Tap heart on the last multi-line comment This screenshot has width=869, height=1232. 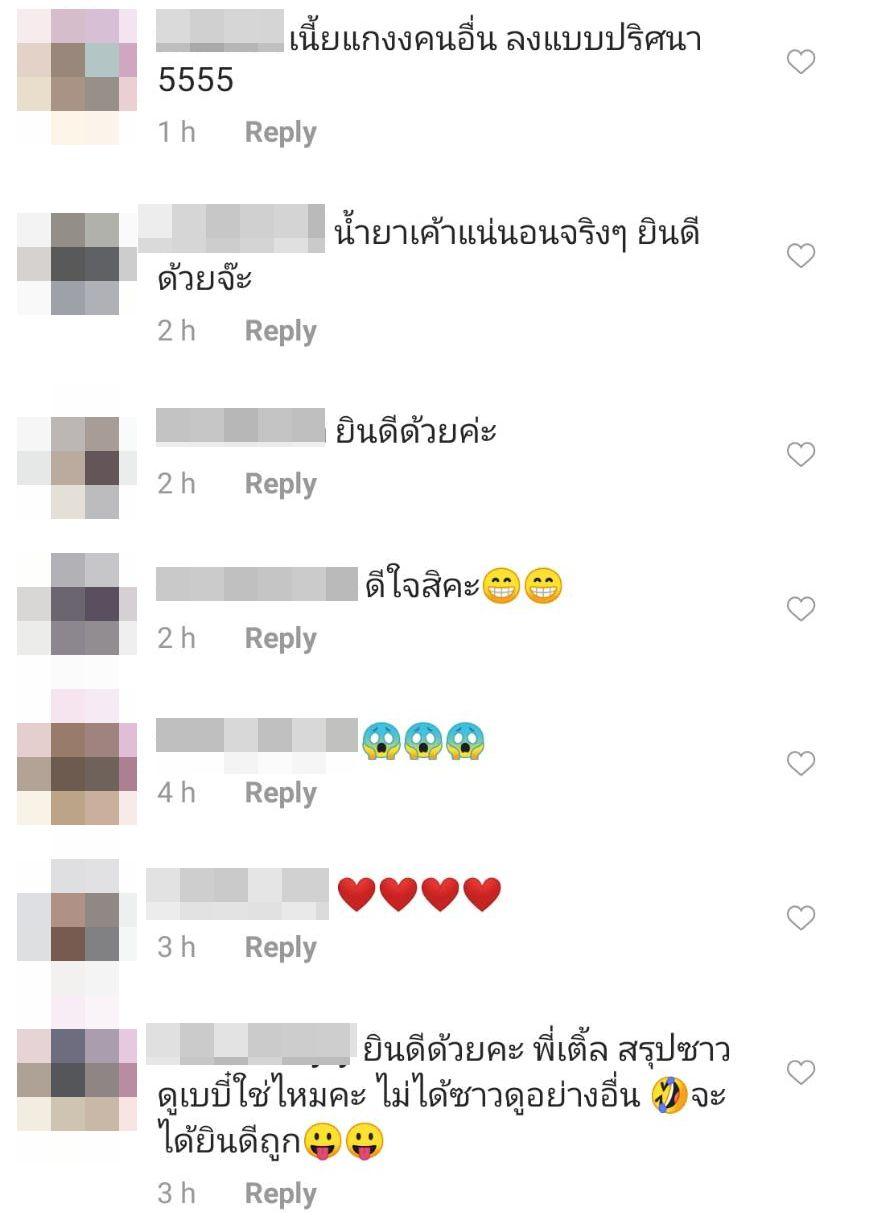coord(801,1072)
